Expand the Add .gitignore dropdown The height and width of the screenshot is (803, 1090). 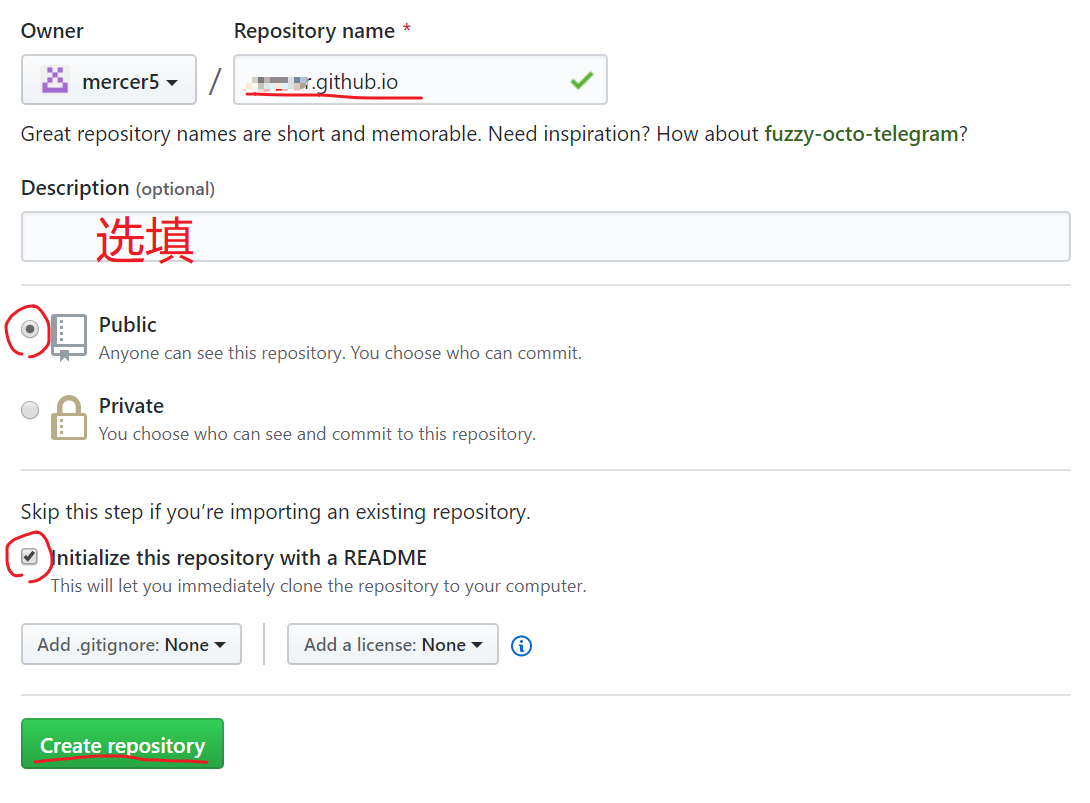(x=131, y=645)
